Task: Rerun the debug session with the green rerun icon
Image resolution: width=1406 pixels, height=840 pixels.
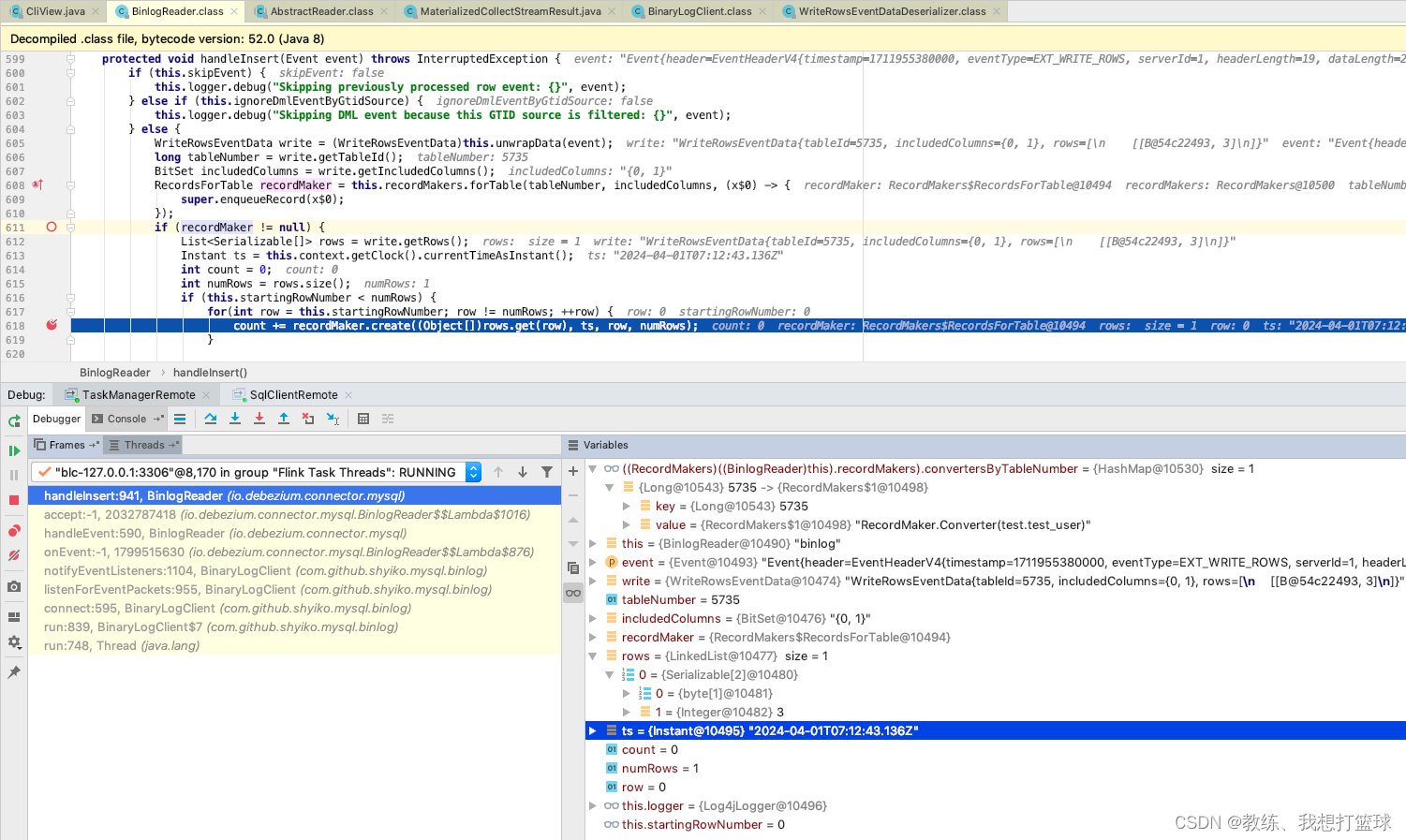Action: point(14,421)
